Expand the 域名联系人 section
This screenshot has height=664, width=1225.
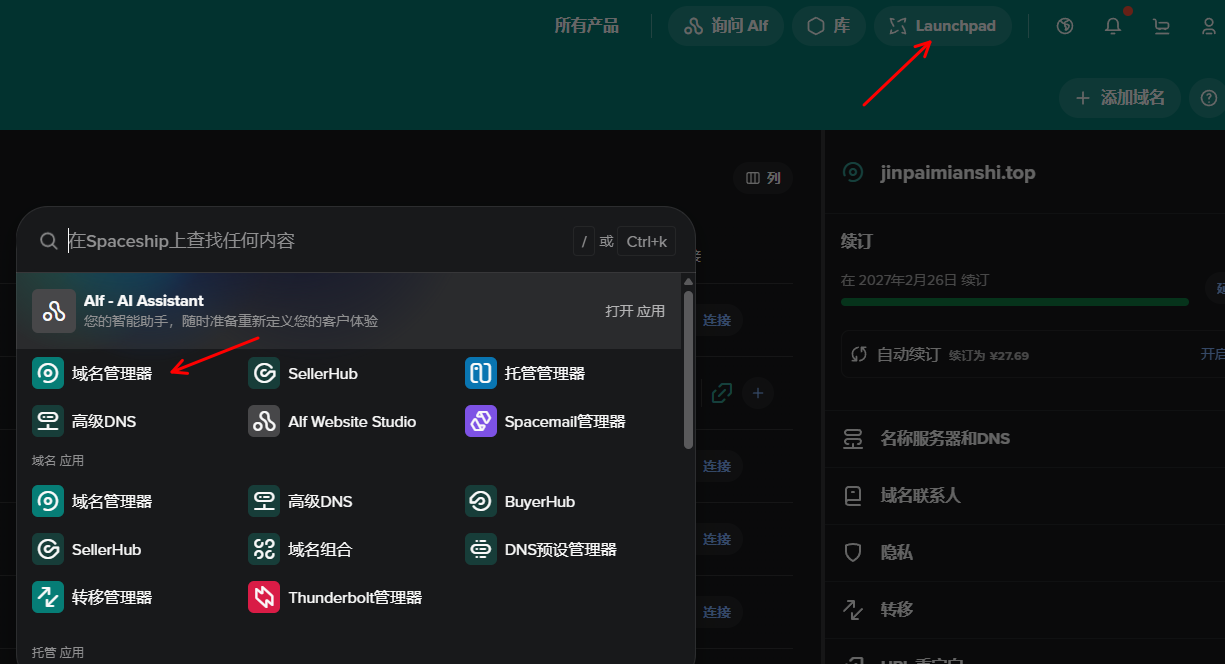tap(920, 495)
